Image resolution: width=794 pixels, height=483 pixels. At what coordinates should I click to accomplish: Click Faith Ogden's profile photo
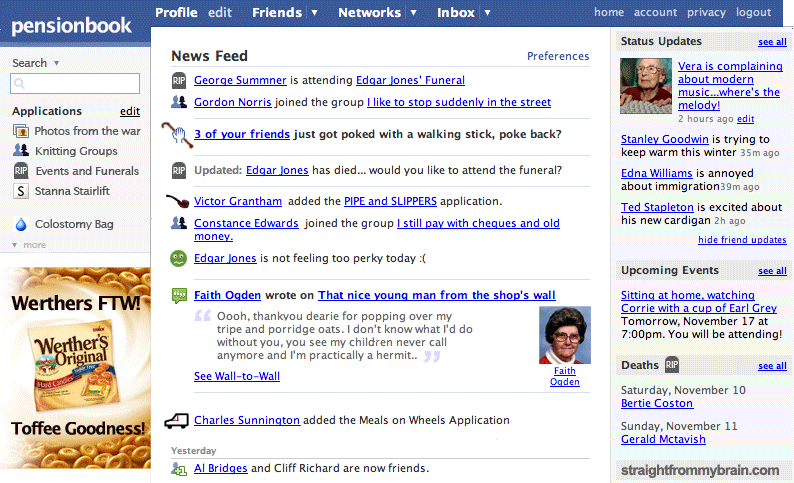pos(564,335)
